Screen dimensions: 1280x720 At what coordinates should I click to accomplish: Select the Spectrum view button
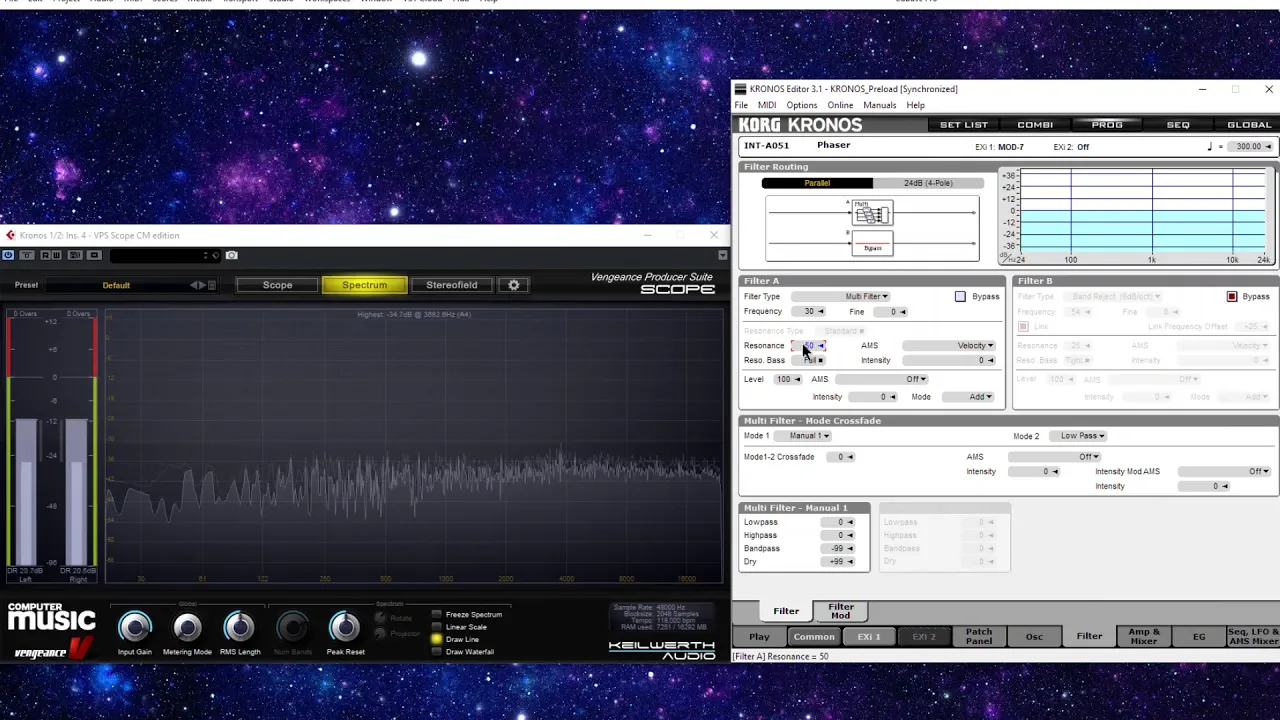tap(365, 285)
